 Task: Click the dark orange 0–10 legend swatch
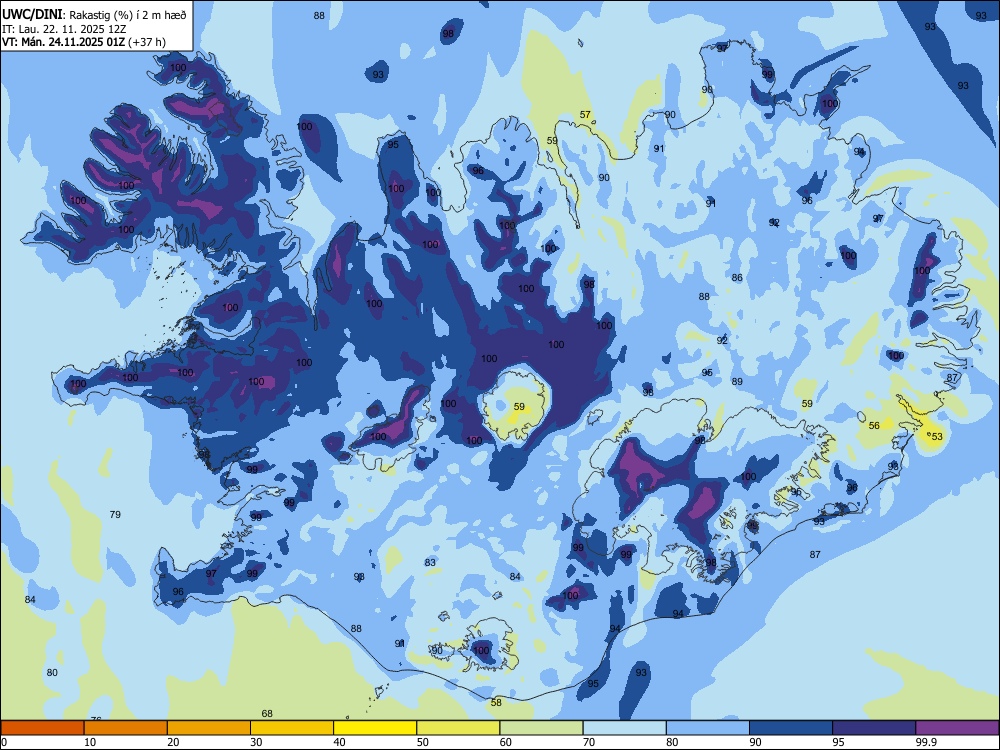coord(42,728)
